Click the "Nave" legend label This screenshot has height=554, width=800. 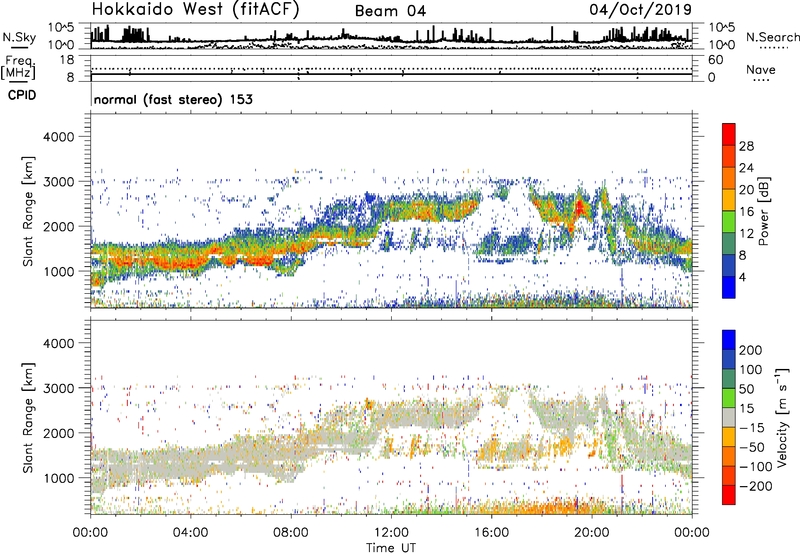(x=761, y=70)
